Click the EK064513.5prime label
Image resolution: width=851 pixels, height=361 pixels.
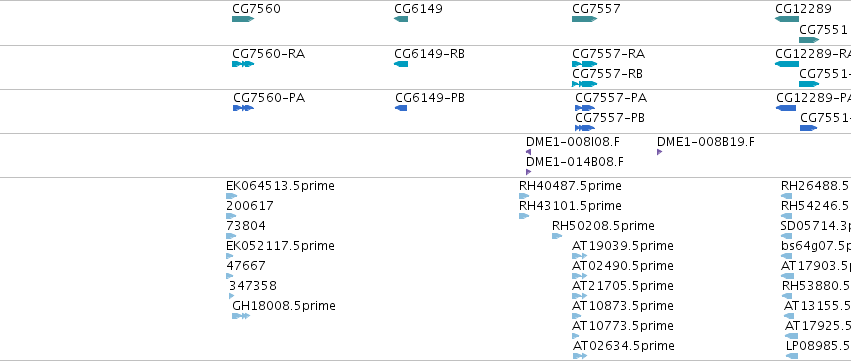coord(280,186)
